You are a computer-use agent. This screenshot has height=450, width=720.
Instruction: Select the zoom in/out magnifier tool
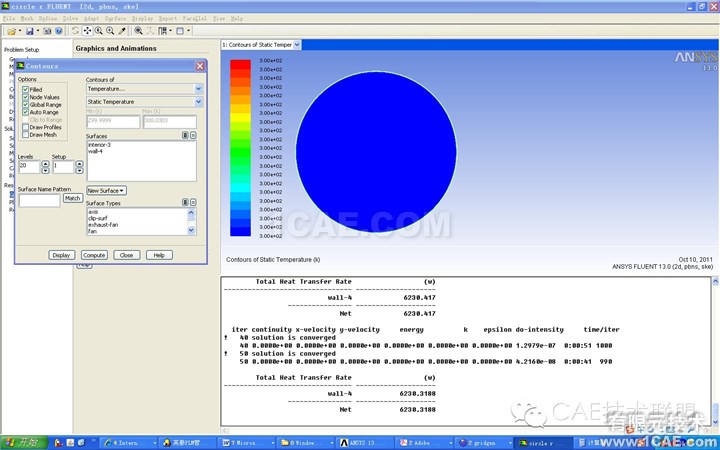pyautogui.click(x=98, y=31)
